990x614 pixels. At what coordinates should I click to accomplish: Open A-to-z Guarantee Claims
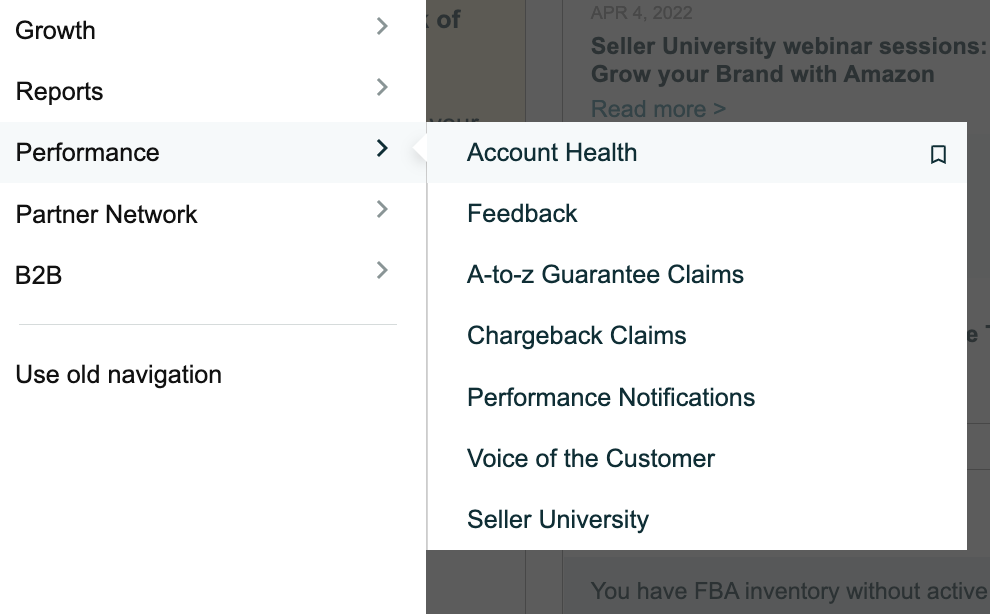pyautogui.click(x=605, y=275)
